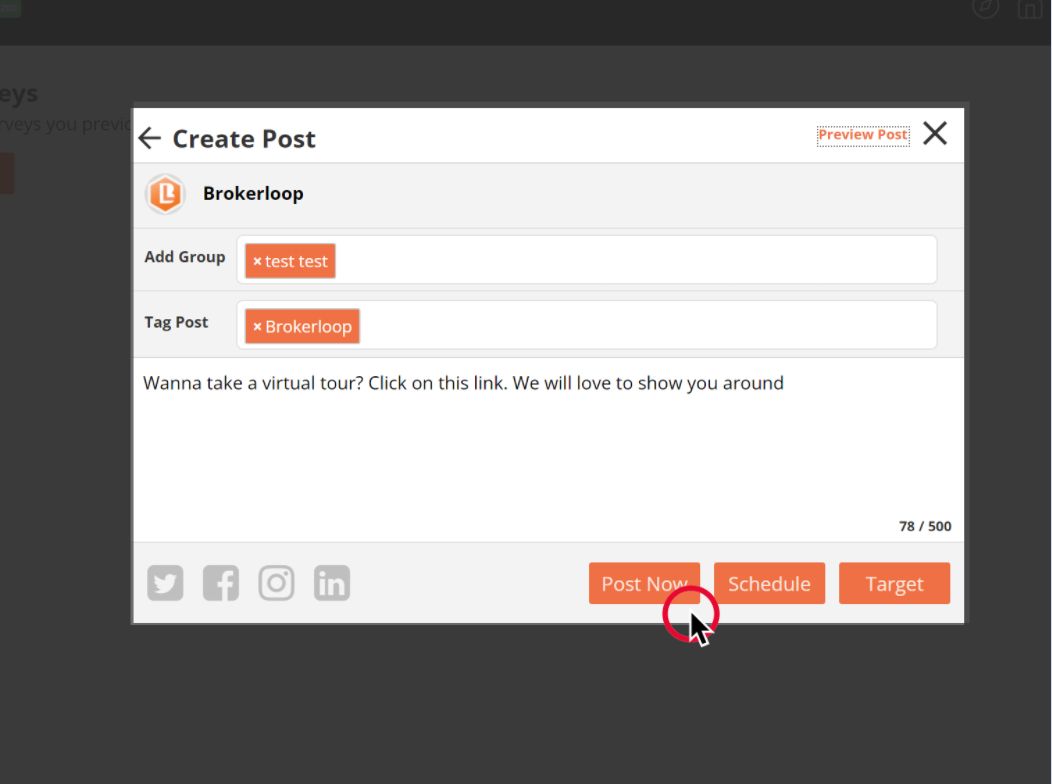Click the Brokerloop account name
The image size is (1052, 784).
click(253, 194)
